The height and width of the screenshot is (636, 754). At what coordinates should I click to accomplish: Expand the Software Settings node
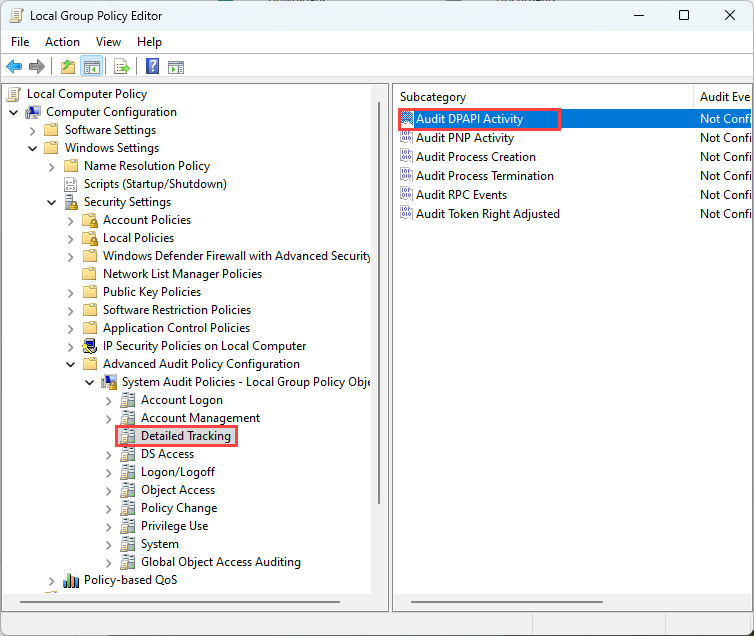(33, 130)
